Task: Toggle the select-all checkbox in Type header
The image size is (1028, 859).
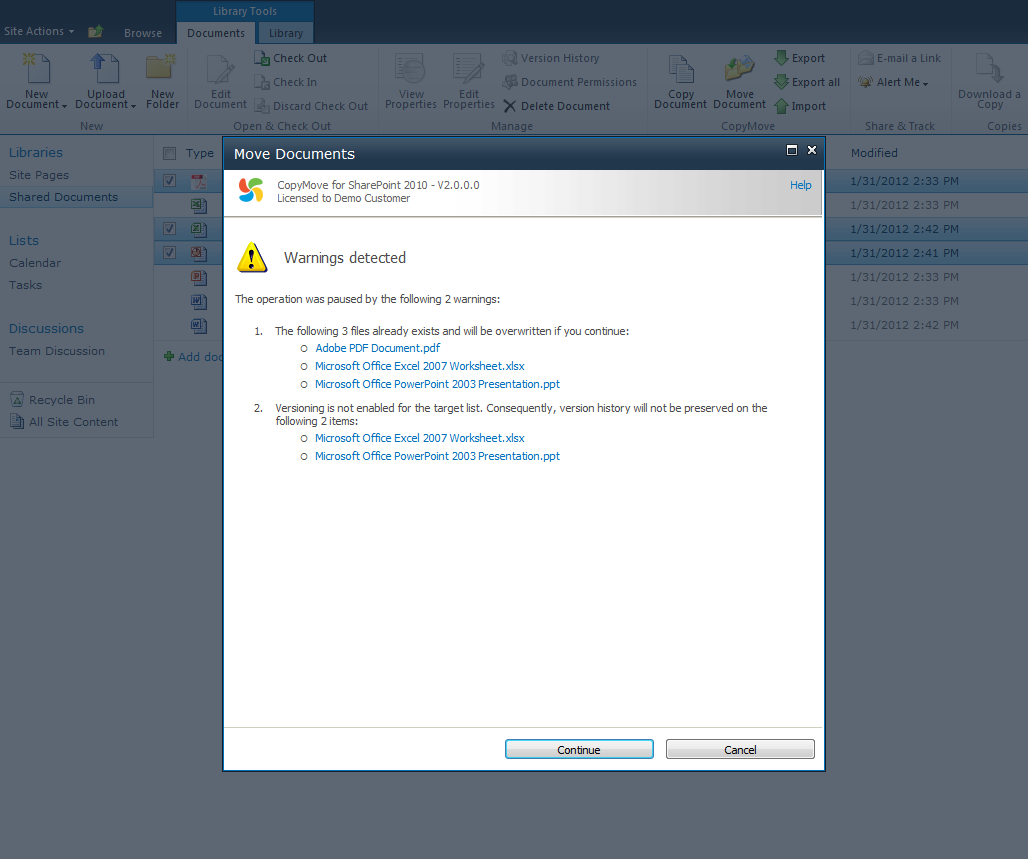Action: [170, 153]
